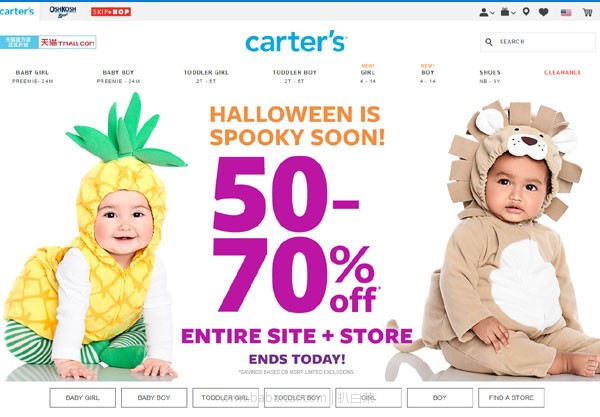The image size is (600, 417).
Task: Click the Halloween 50-70% off banner
Action: pos(297,237)
